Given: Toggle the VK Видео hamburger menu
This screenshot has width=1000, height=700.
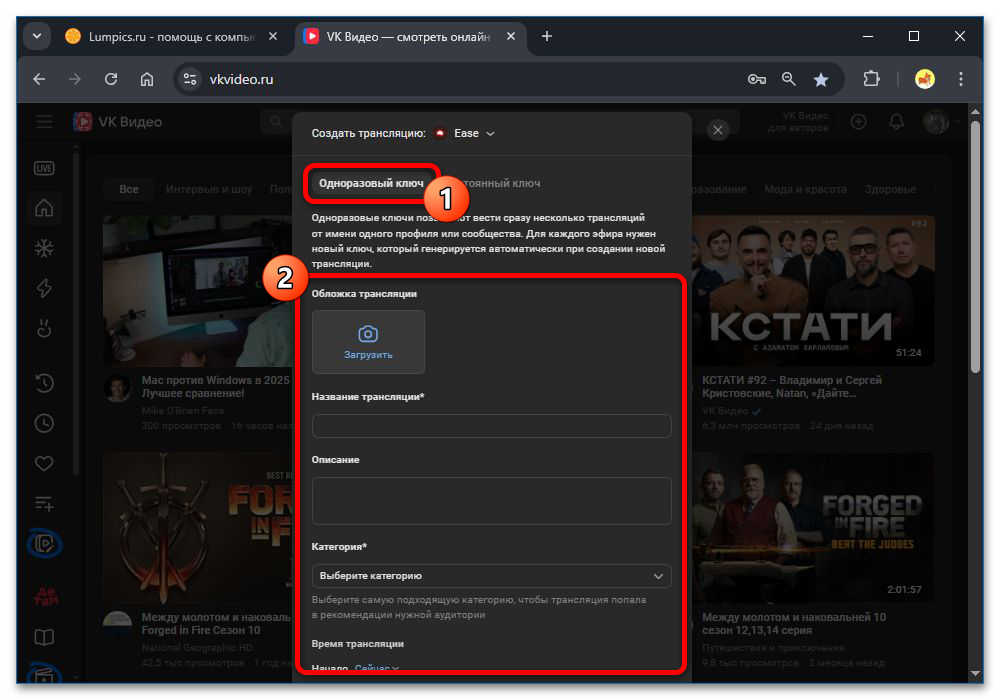Looking at the screenshot, I should (x=45, y=121).
